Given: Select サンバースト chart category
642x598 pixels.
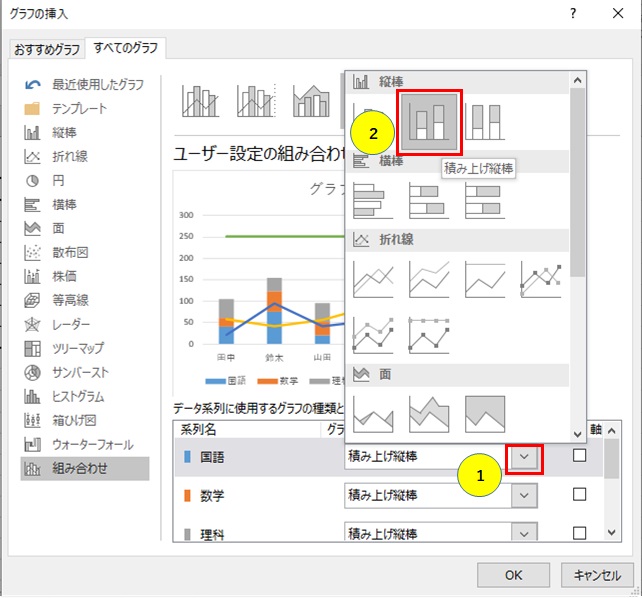Looking at the screenshot, I should 85,372.
